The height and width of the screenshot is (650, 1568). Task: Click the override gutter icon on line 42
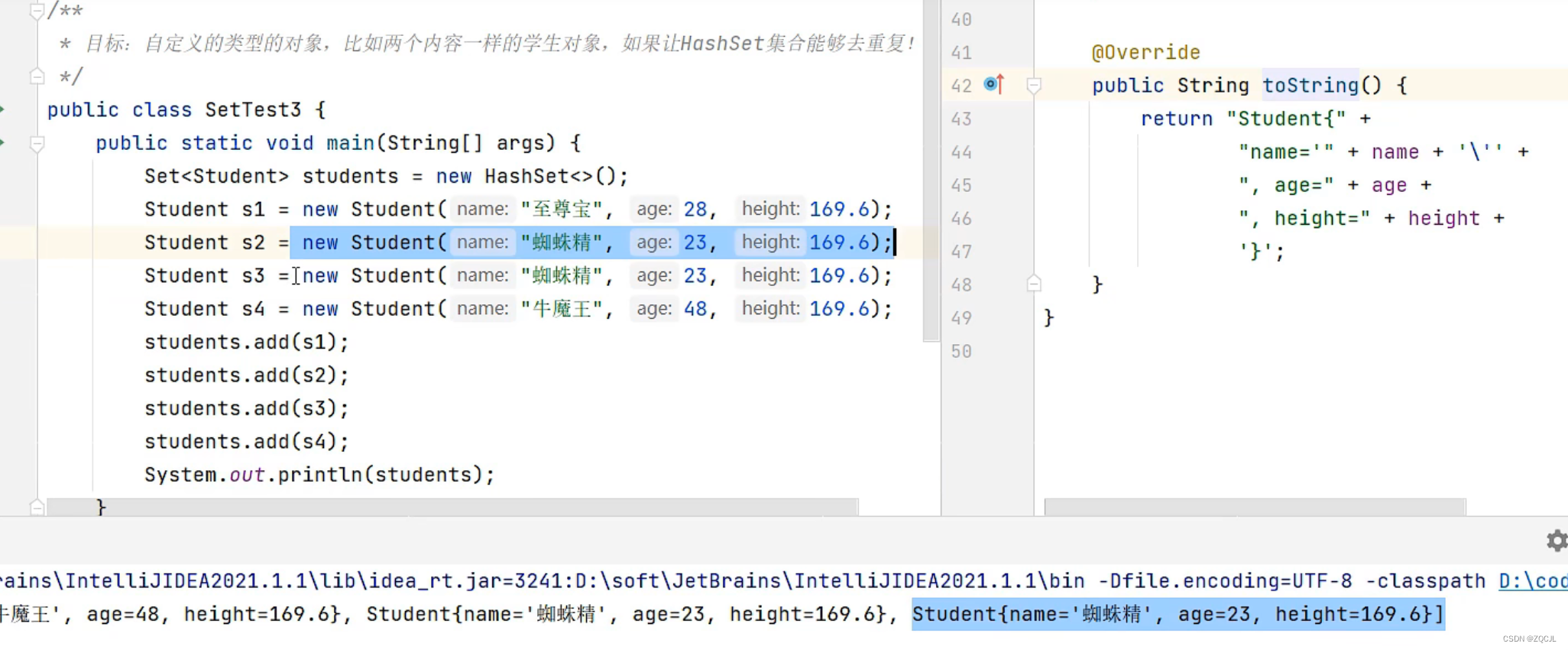pyautogui.click(x=993, y=84)
